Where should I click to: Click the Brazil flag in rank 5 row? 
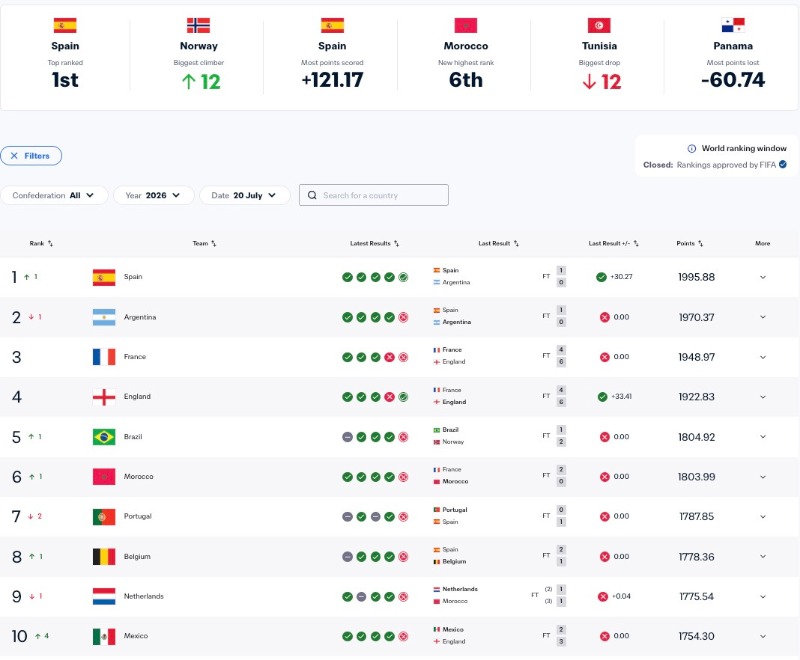(104, 437)
